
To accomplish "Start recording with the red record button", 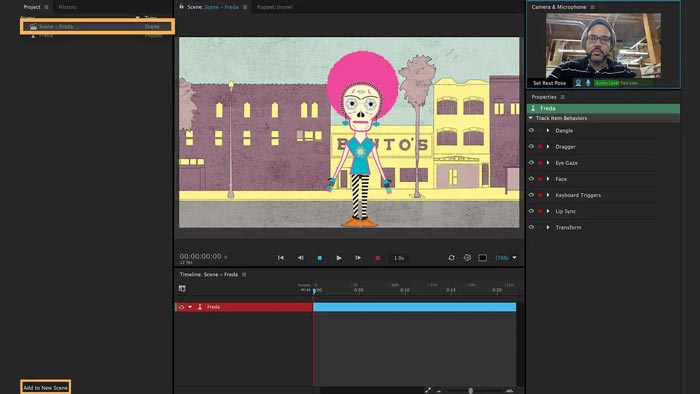I will (x=378, y=258).
